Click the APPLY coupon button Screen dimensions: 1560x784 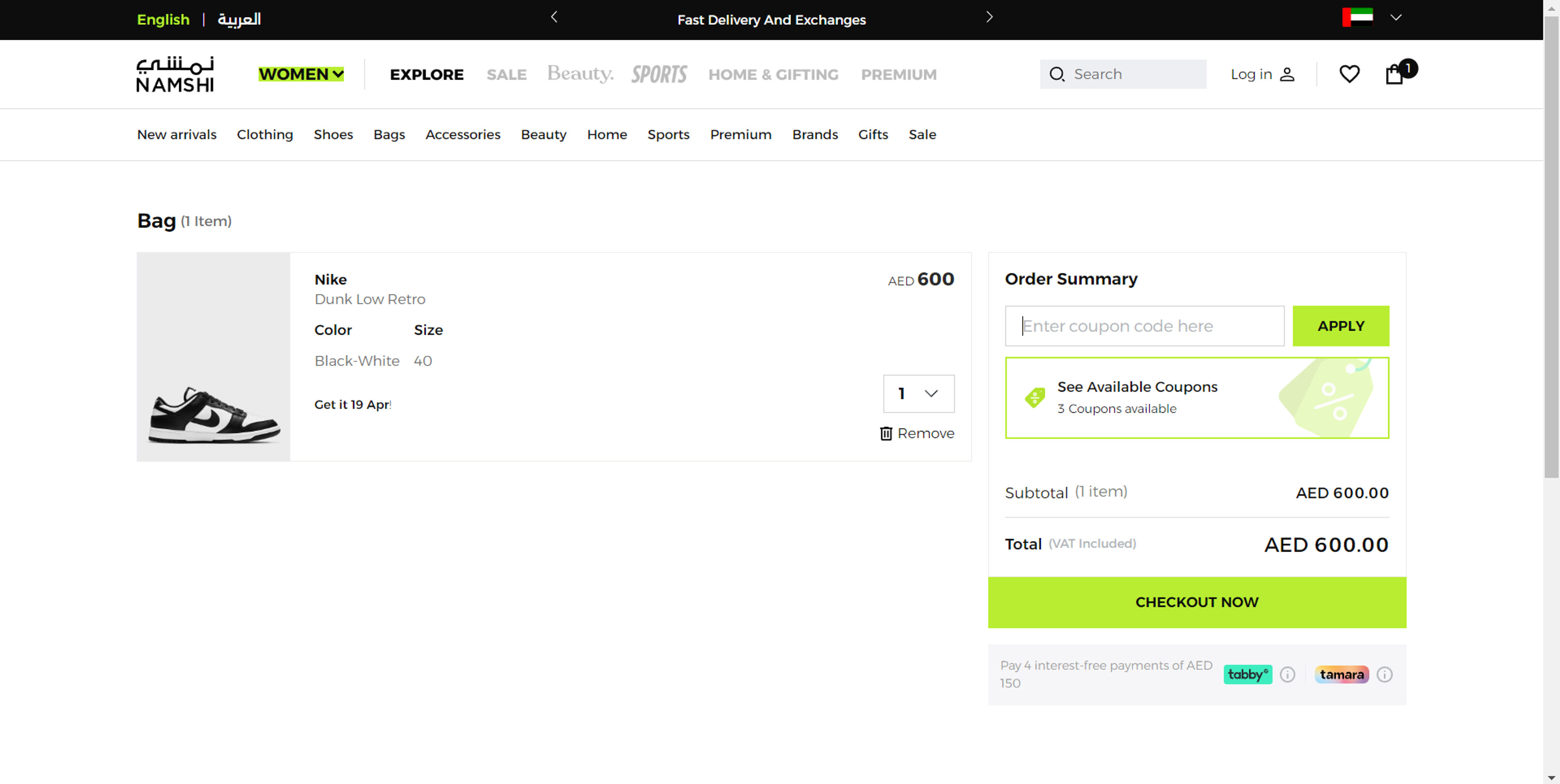tap(1340, 326)
